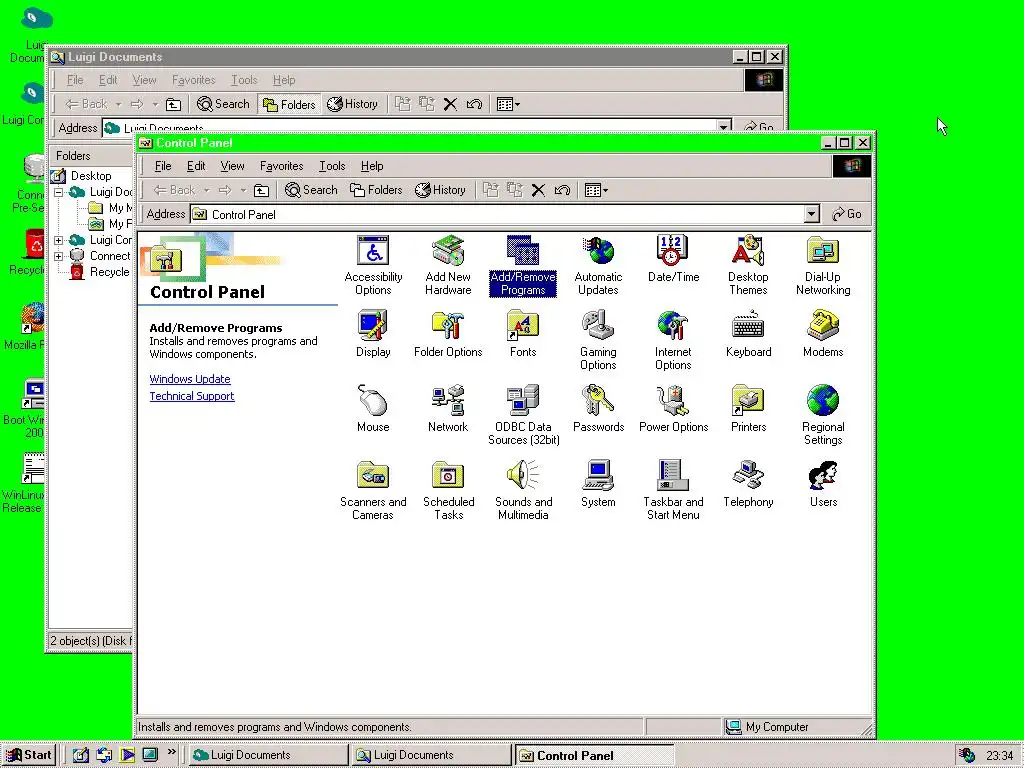1024x768 pixels.
Task: Open the Mouse applet
Action: point(373,409)
